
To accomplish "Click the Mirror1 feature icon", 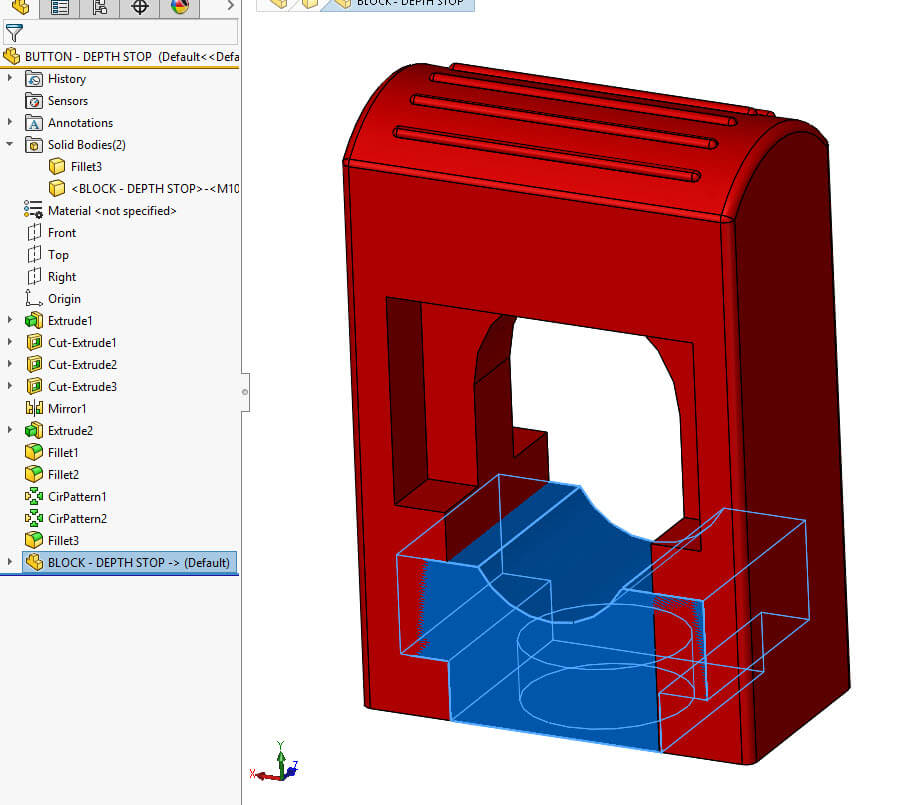I will coord(33,408).
